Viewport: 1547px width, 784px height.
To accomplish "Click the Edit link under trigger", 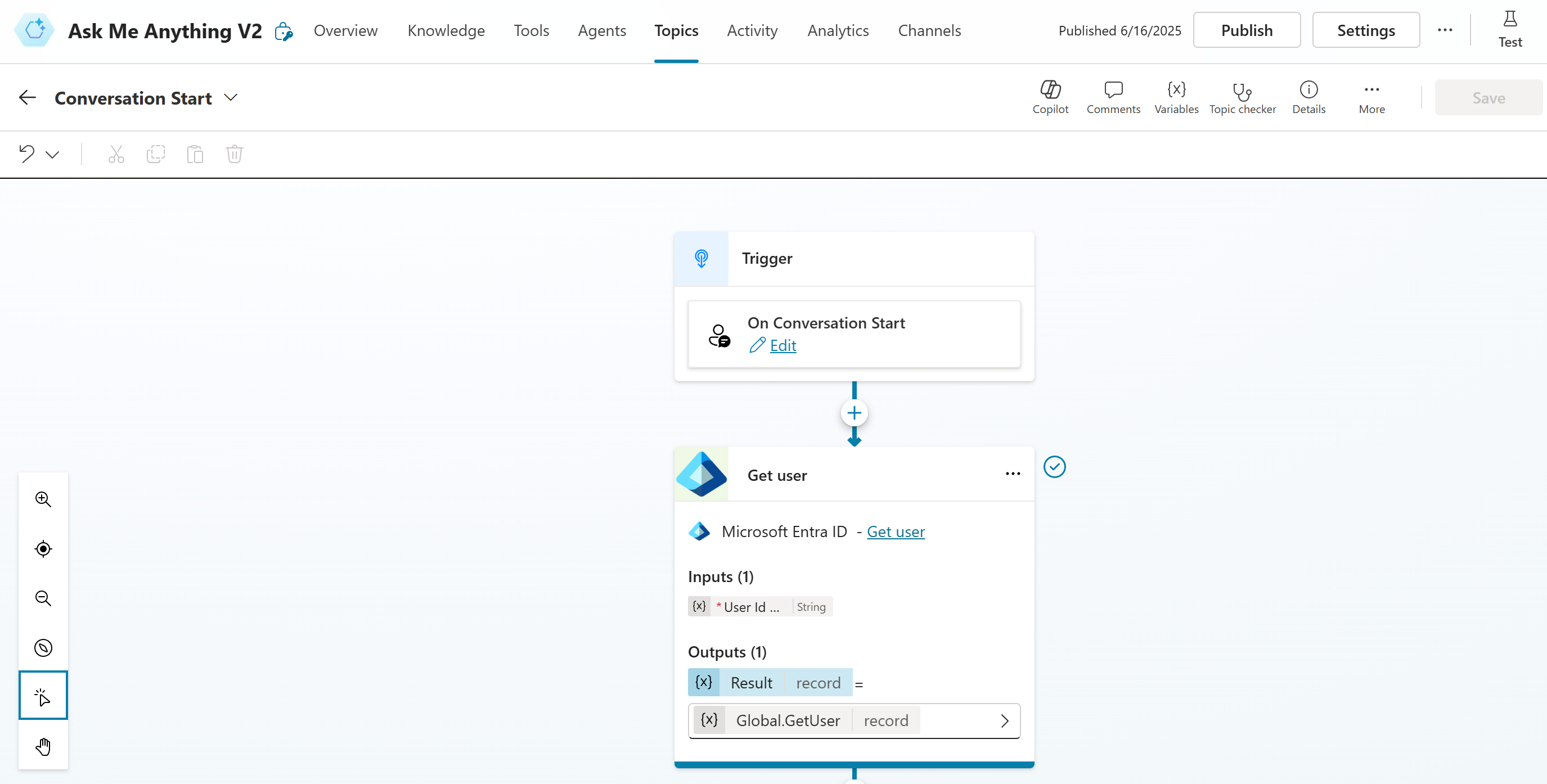I will (783, 345).
